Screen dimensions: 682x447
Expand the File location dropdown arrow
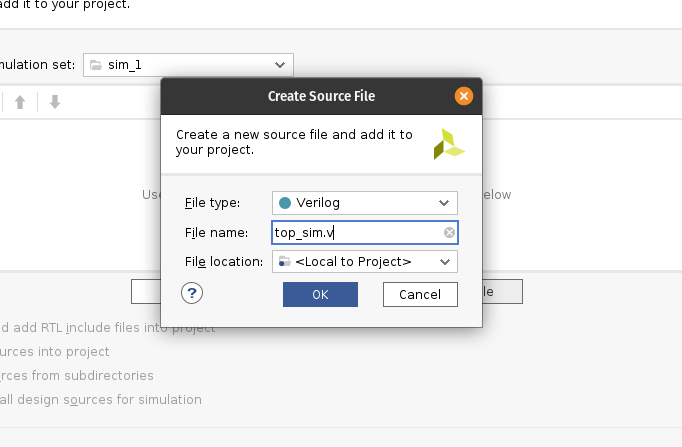(444, 262)
